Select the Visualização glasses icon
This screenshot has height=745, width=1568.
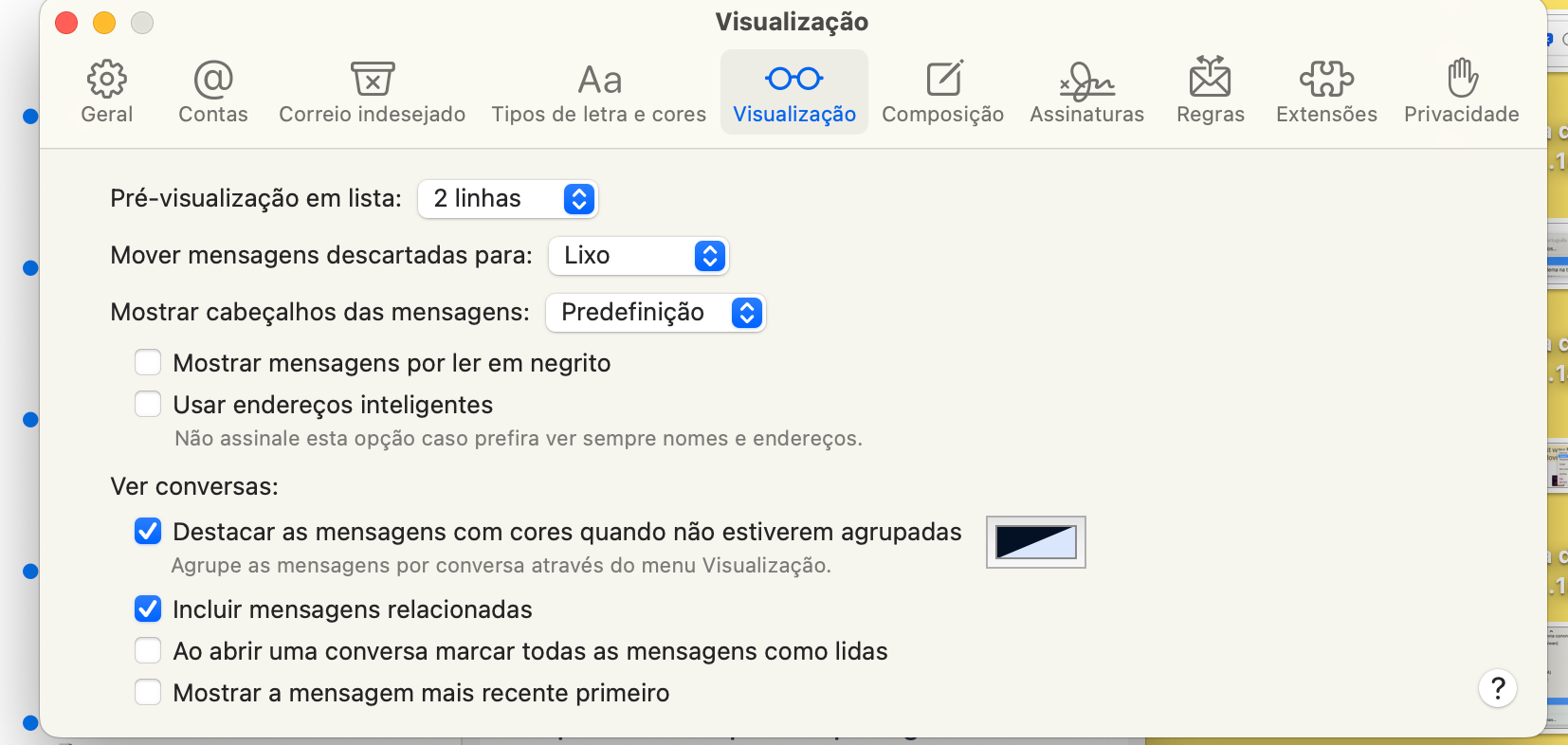(794, 79)
